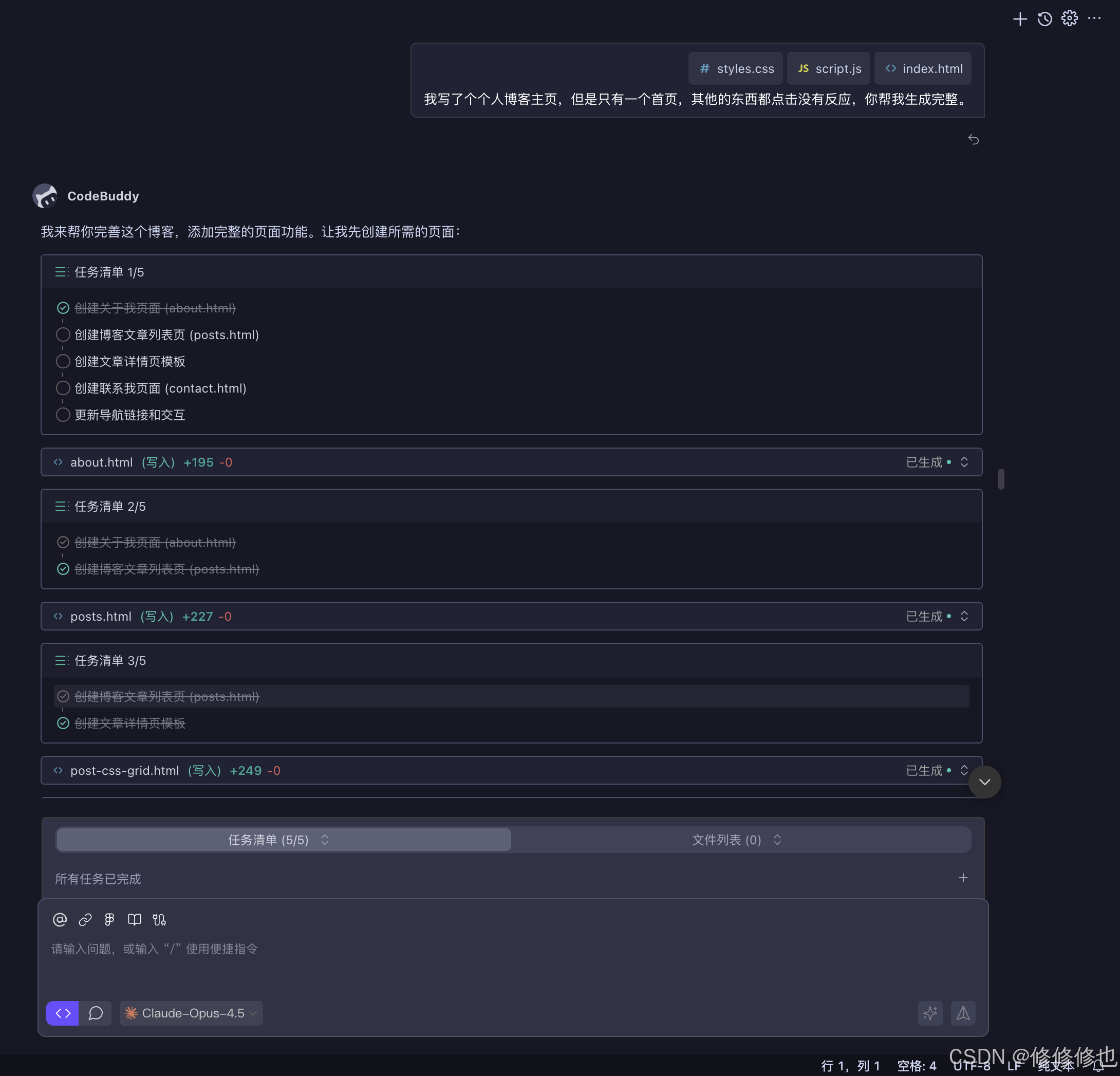Open the settings gear icon
The image size is (1120, 1076).
tap(1069, 19)
